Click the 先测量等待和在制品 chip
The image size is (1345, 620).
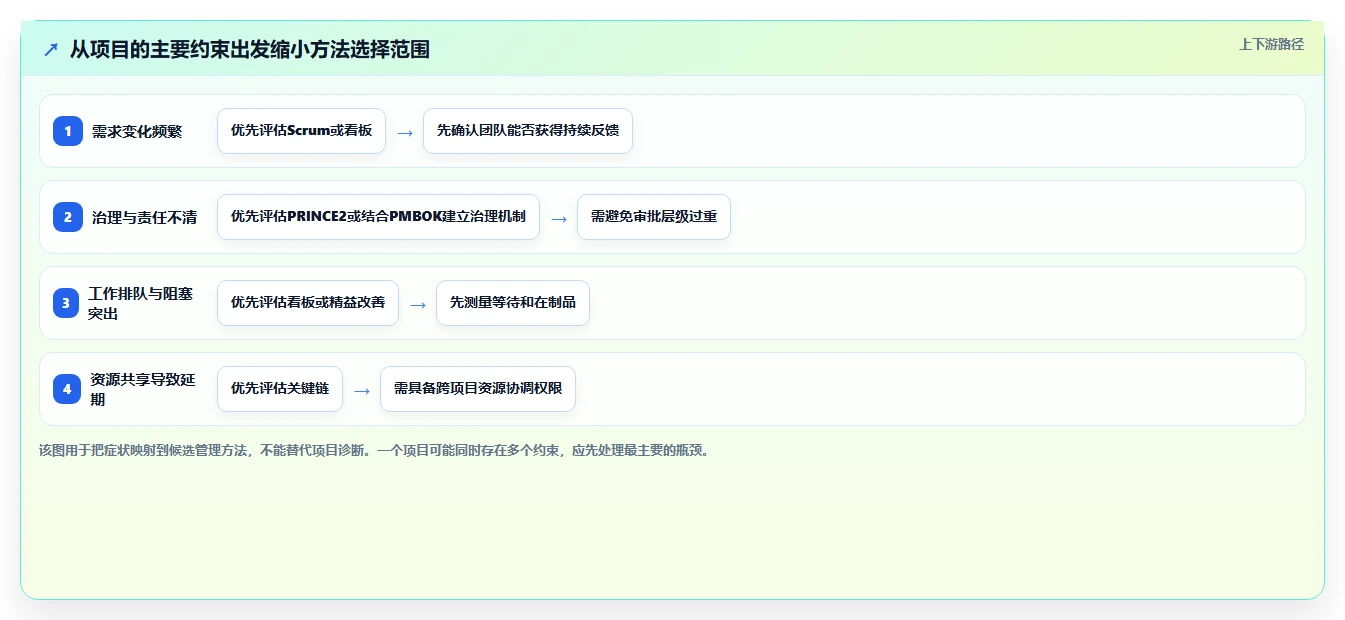(x=513, y=303)
